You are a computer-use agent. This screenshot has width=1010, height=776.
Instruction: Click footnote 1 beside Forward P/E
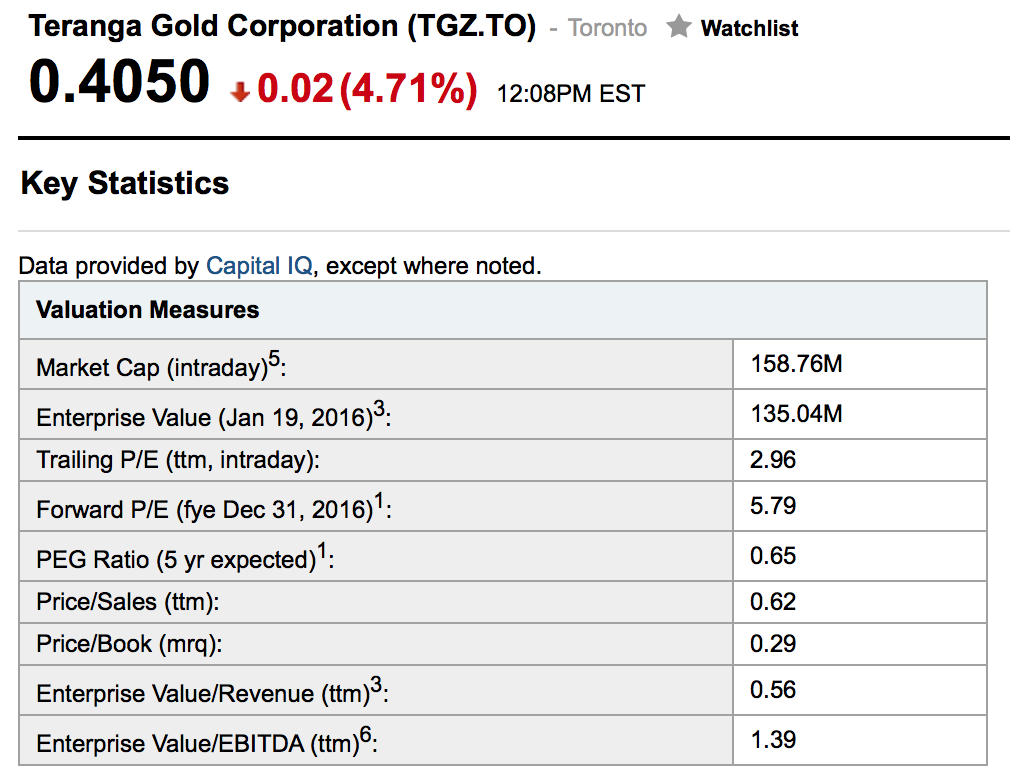(378, 502)
